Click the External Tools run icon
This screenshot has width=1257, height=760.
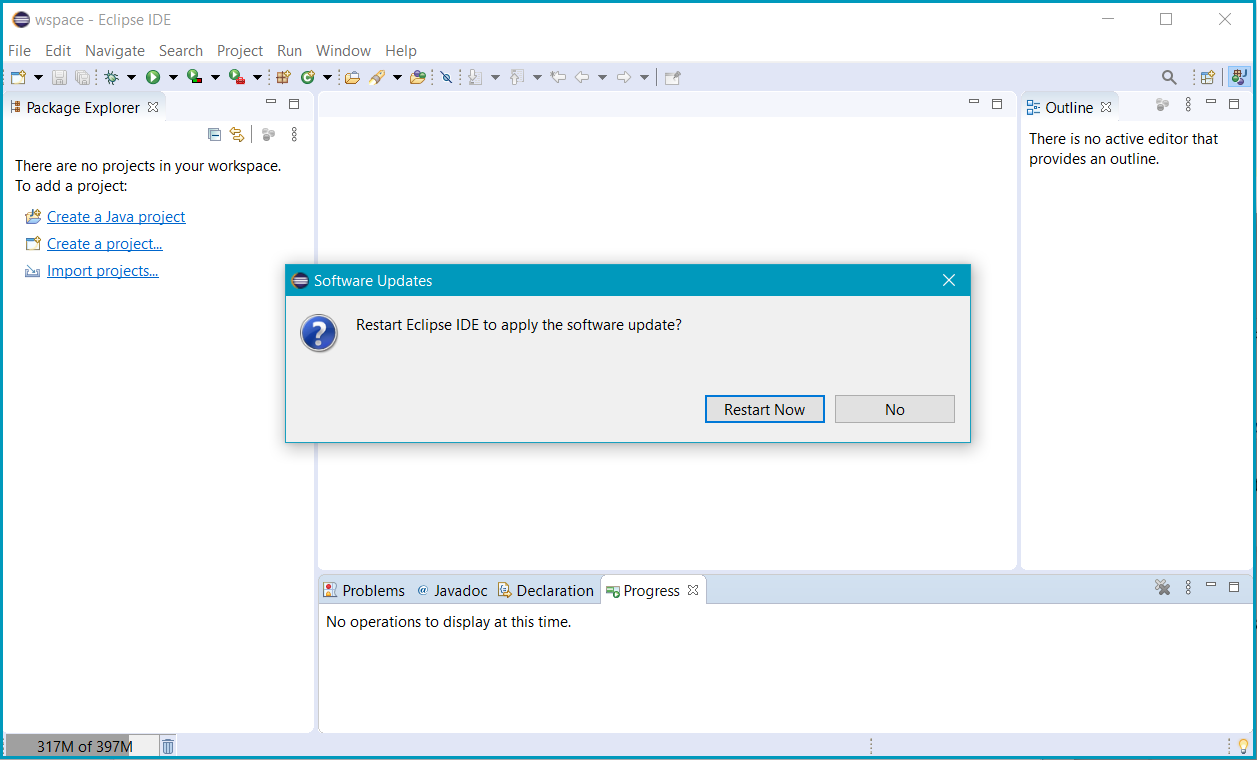237,77
